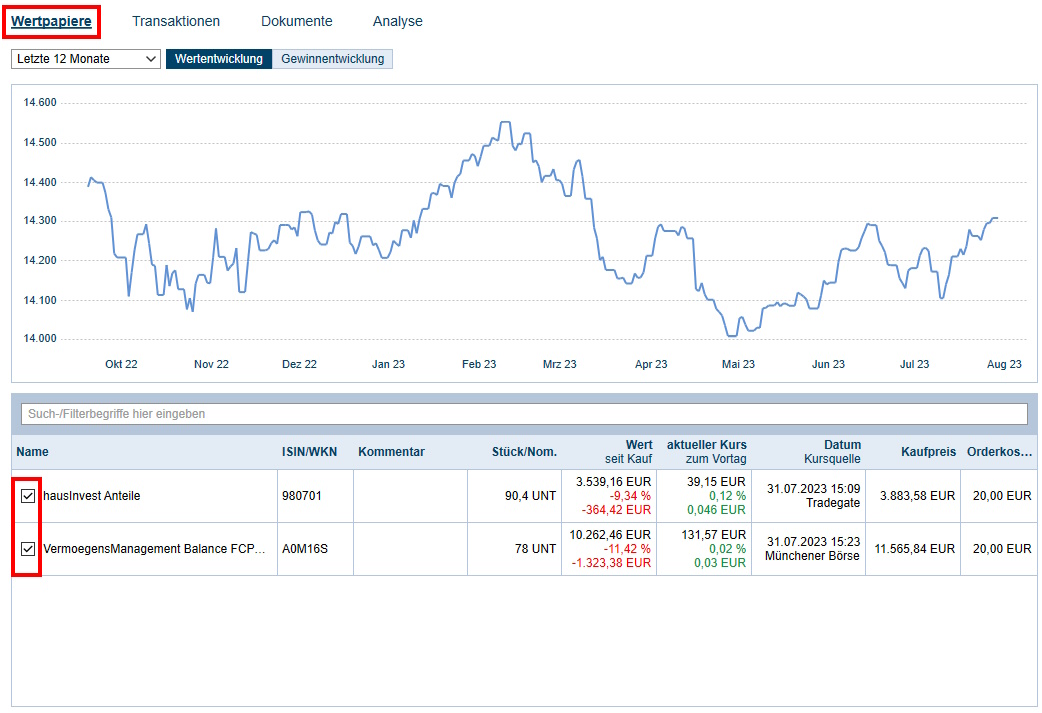Sort table by Name column header
This screenshot has width=1042, height=713.
(32, 452)
